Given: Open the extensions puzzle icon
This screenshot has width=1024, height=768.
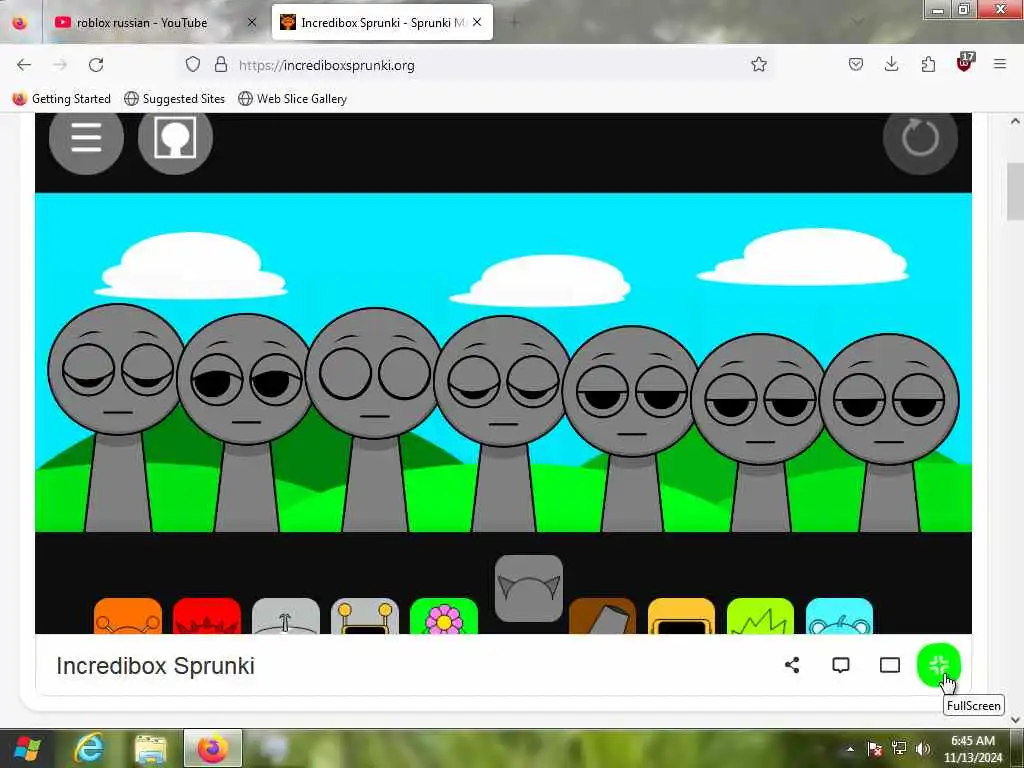Looking at the screenshot, I should (x=928, y=65).
